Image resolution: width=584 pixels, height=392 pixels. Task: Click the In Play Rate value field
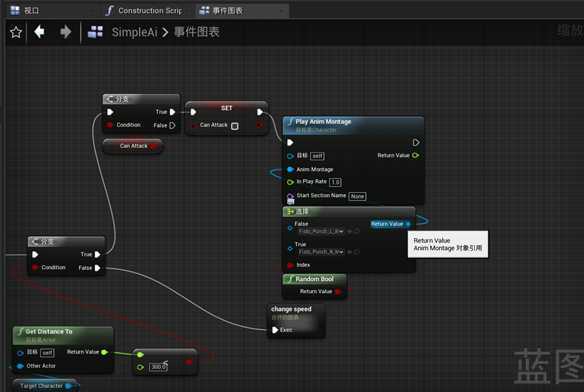click(335, 182)
